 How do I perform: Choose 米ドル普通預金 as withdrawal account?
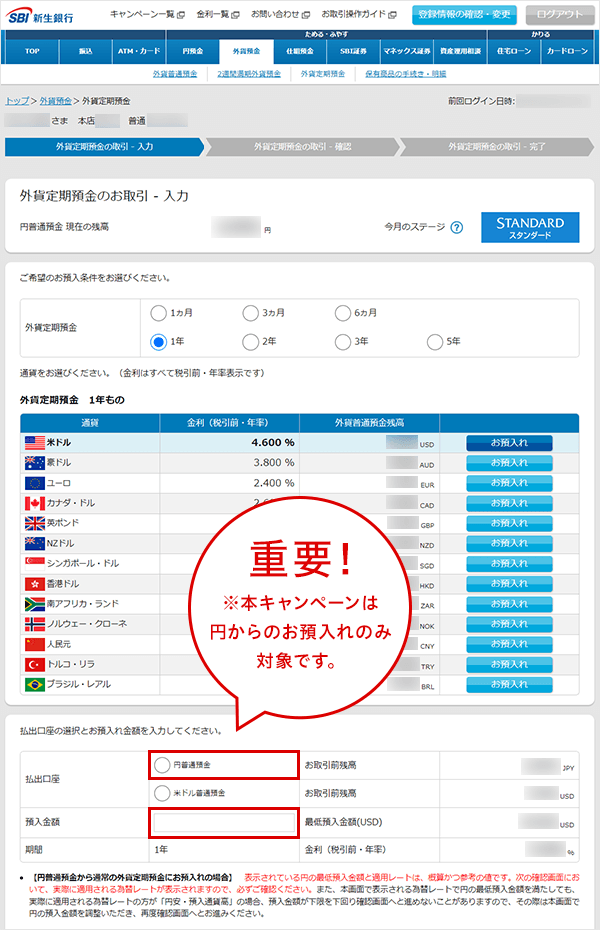click(162, 793)
